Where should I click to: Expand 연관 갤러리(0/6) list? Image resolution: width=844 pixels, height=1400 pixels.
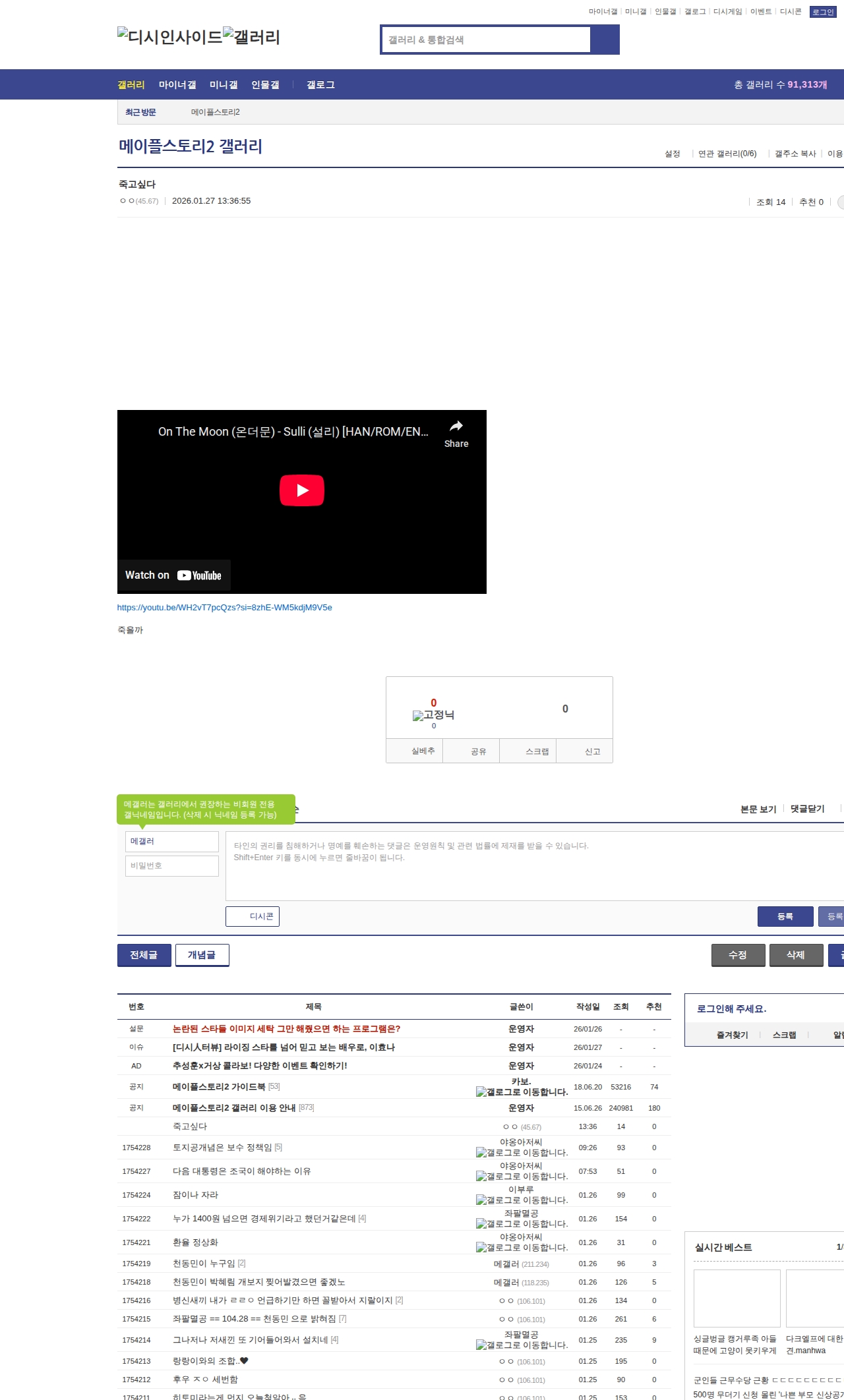click(727, 154)
